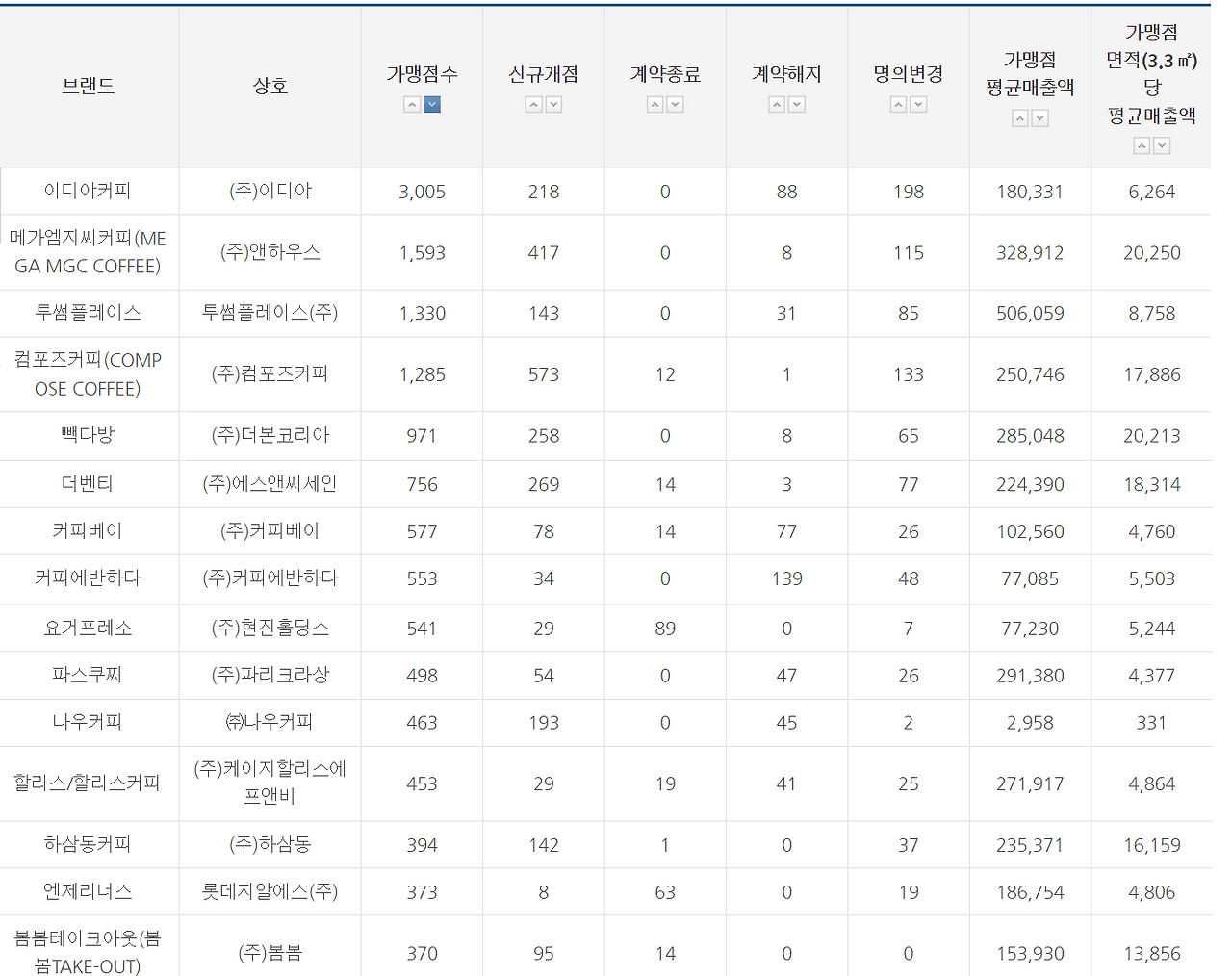Sort 가맹점 평균매출액 column ascending

coord(1020,118)
